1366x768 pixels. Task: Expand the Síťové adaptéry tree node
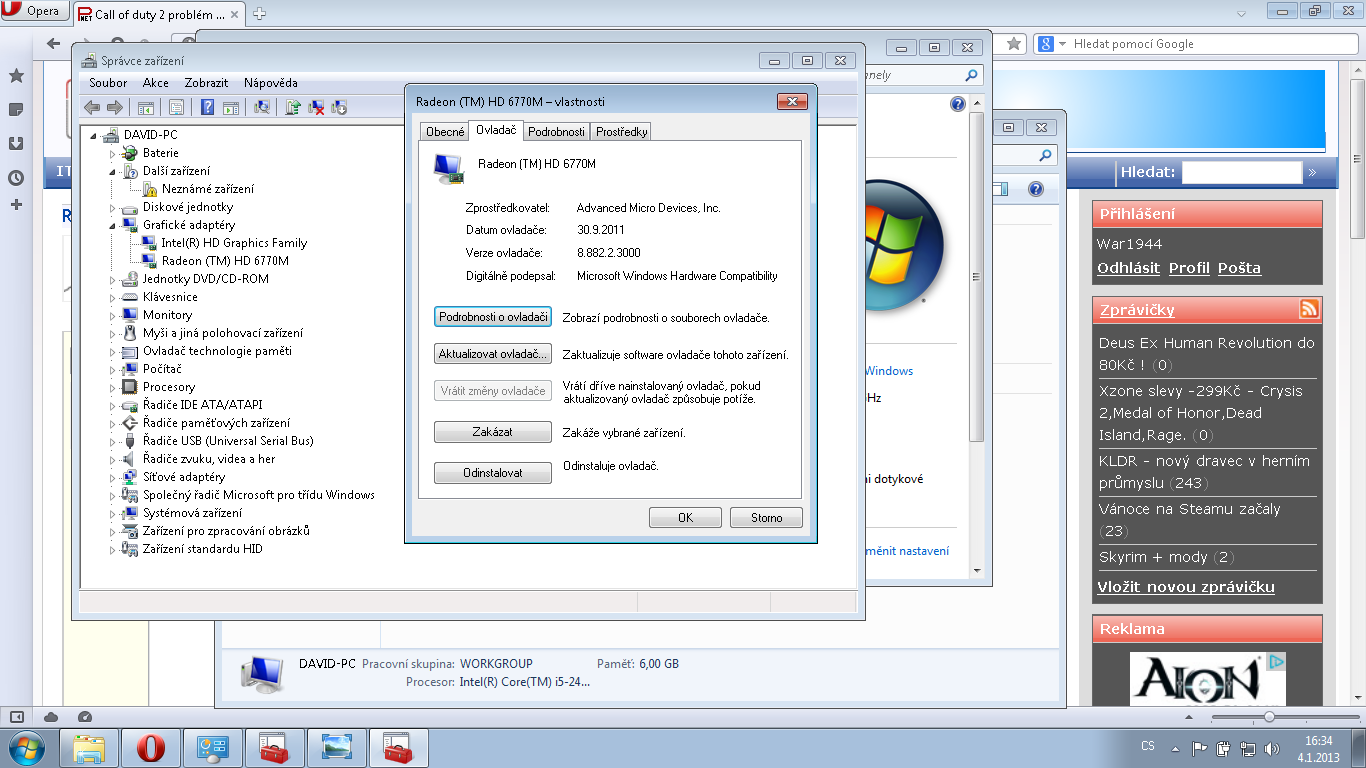coord(113,478)
